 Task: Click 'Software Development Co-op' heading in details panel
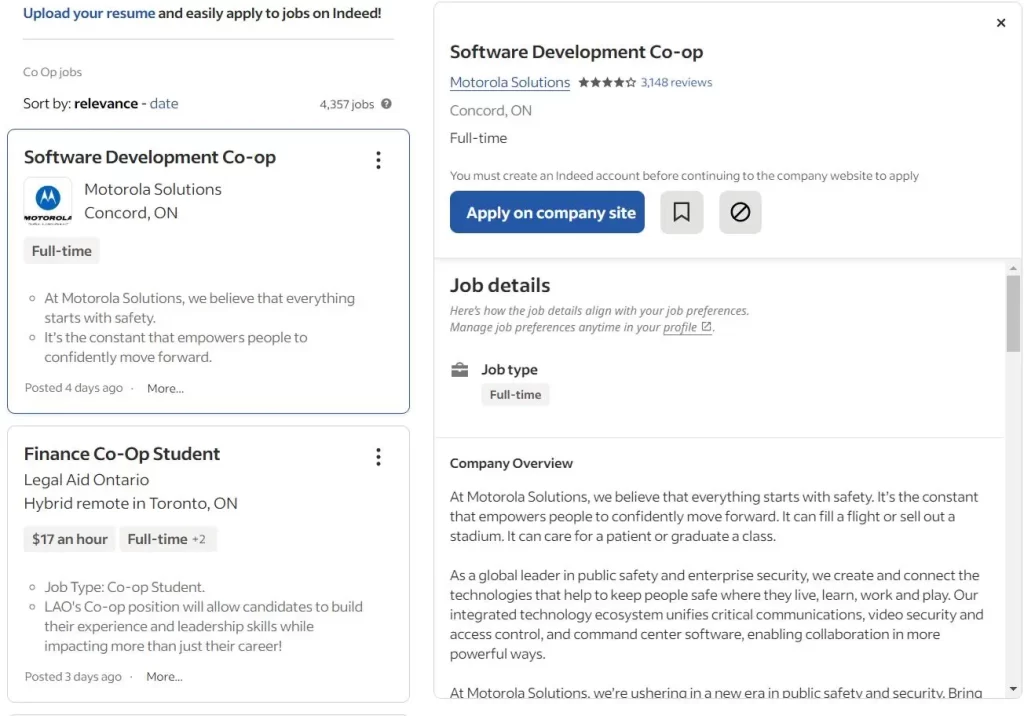click(x=576, y=52)
